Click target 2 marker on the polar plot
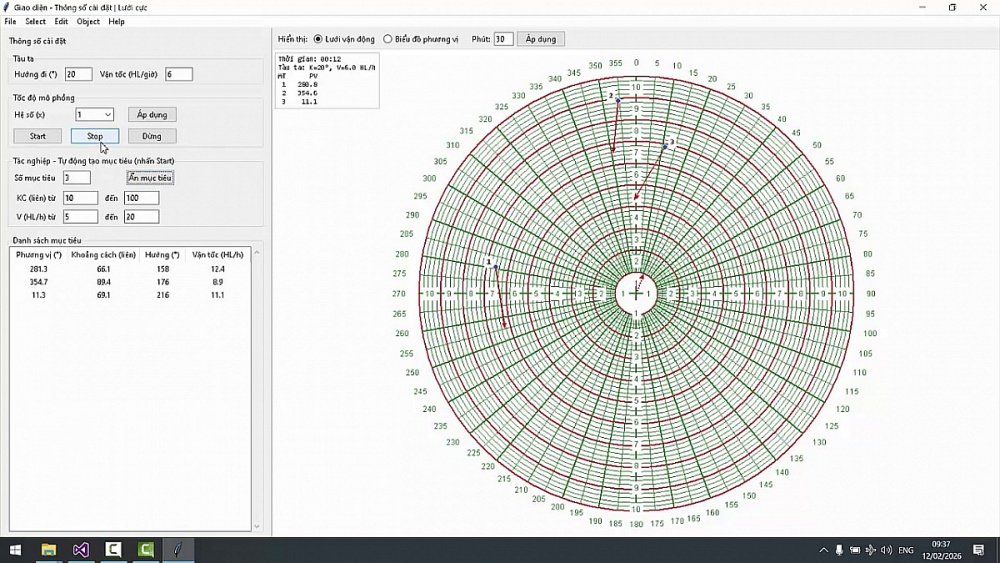1000x563 pixels. [618, 100]
